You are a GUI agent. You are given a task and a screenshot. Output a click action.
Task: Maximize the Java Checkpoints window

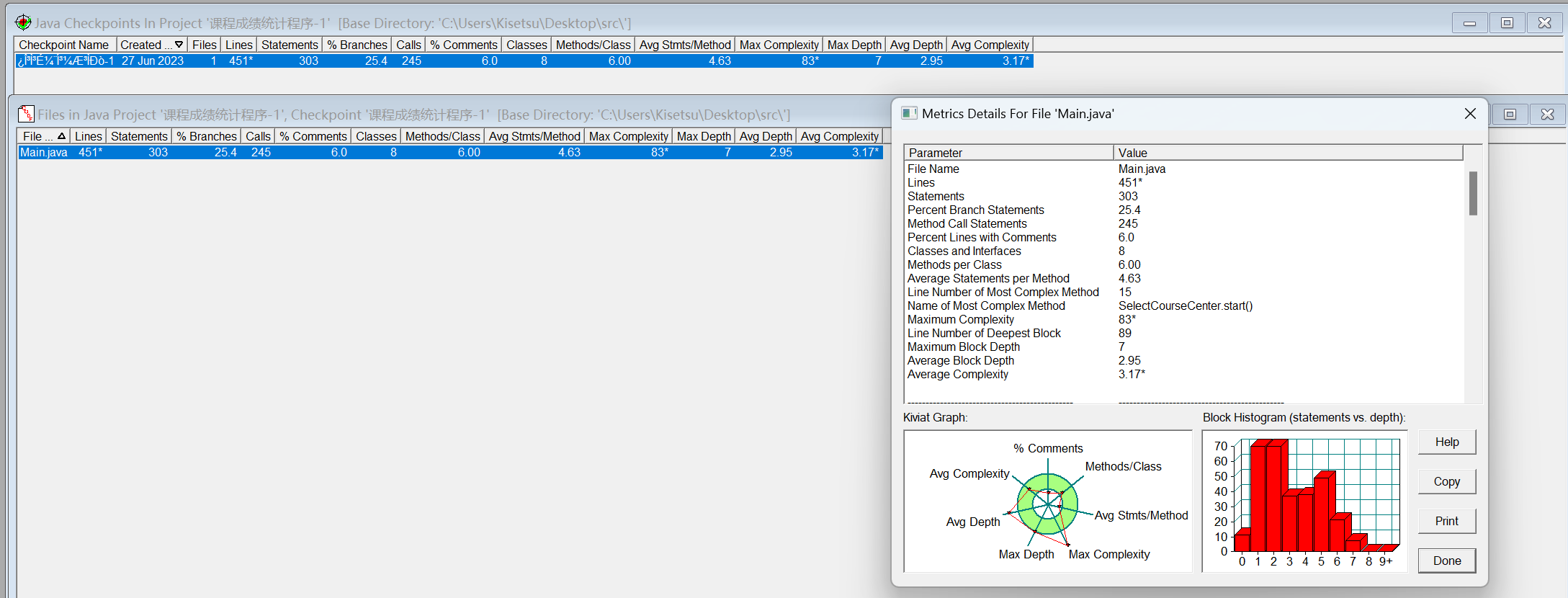click(x=1507, y=23)
